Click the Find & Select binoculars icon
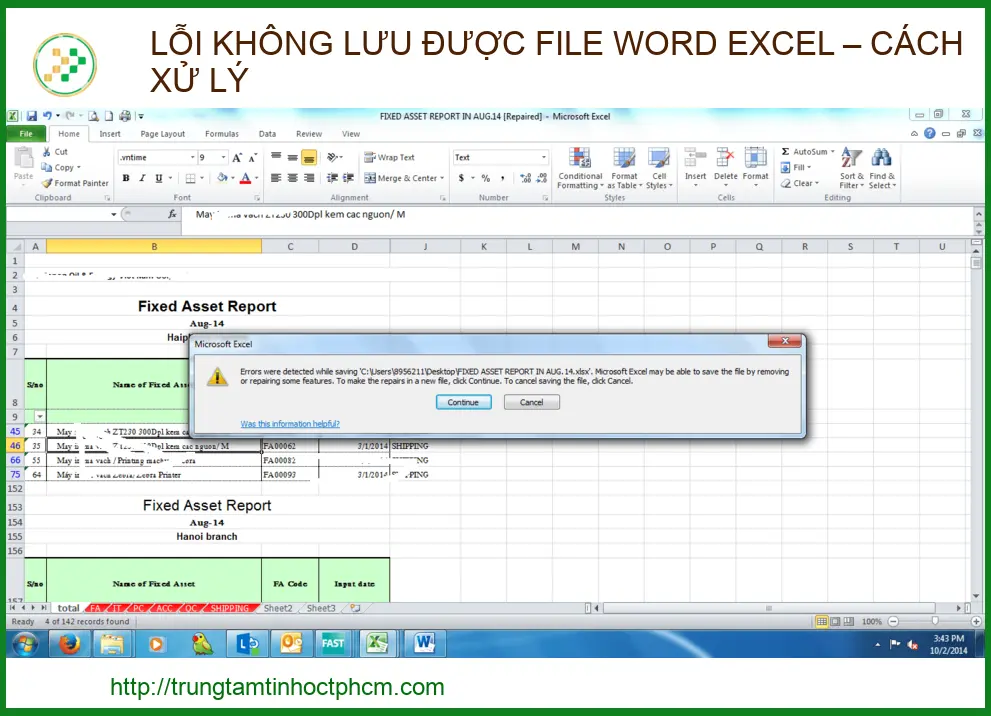Viewport: 991px width, 716px height. pos(881,168)
